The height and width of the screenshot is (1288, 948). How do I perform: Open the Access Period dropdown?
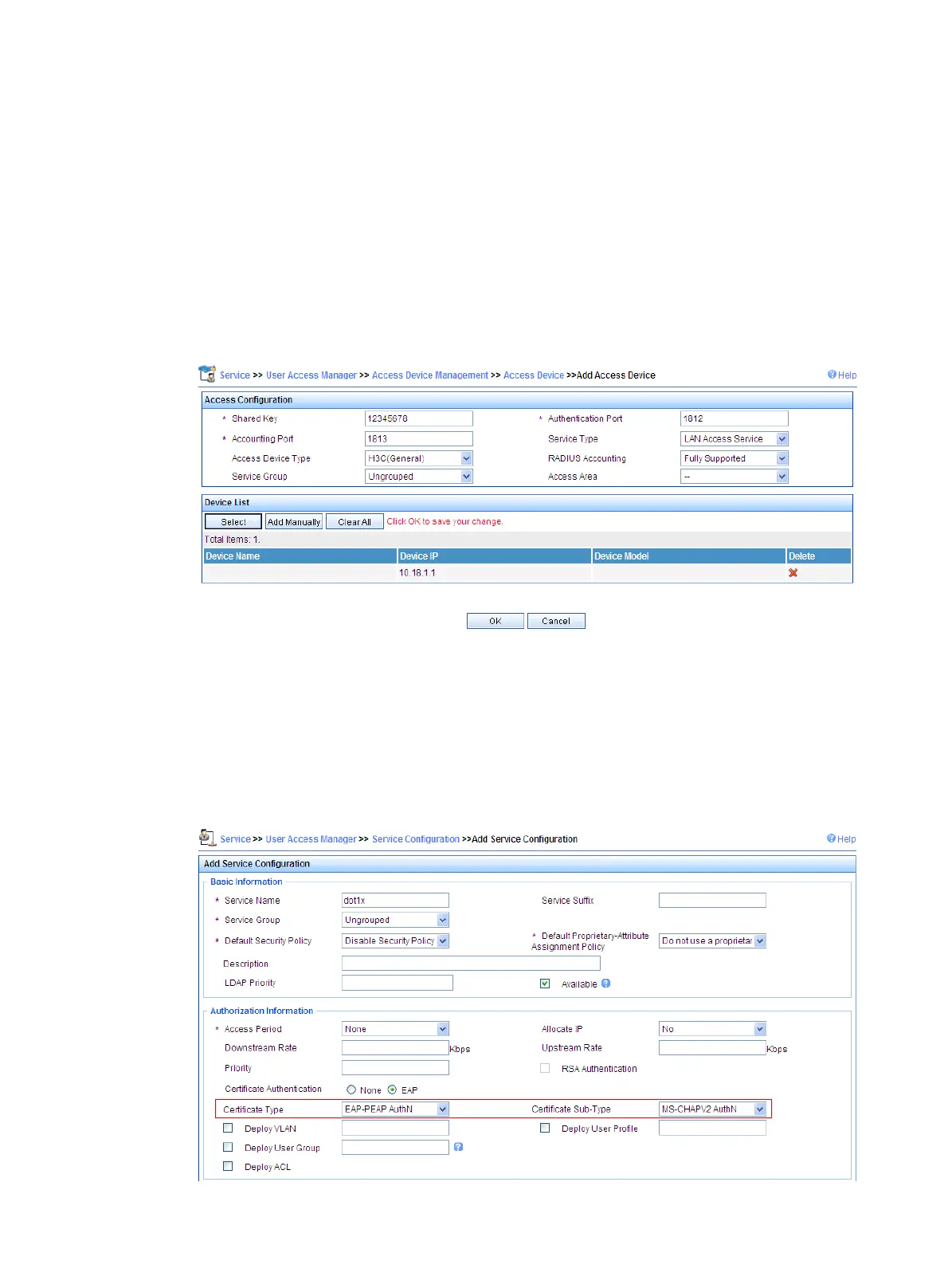pyautogui.click(x=396, y=1029)
